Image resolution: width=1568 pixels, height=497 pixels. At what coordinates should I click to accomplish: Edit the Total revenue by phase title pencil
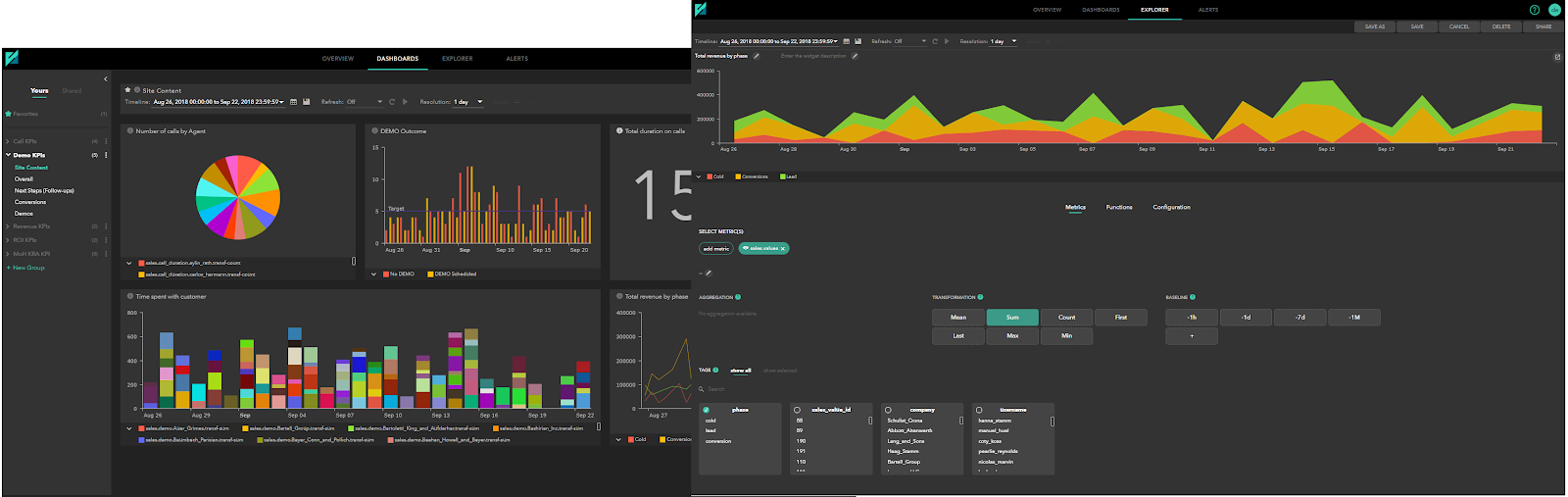click(x=757, y=56)
